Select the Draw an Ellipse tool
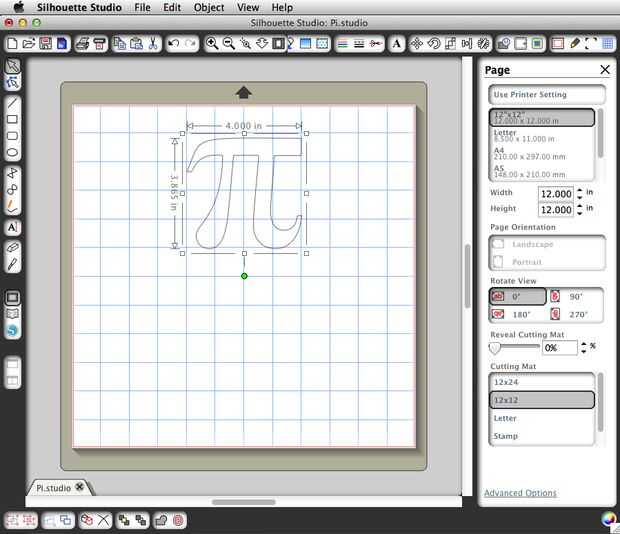This screenshot has height=534, width=620. 13,153
